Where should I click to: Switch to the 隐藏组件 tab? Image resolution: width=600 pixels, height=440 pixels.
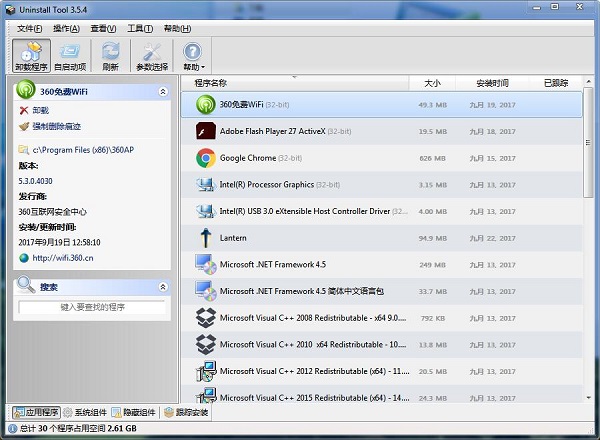pyautogui.click(x=133, y=412)
